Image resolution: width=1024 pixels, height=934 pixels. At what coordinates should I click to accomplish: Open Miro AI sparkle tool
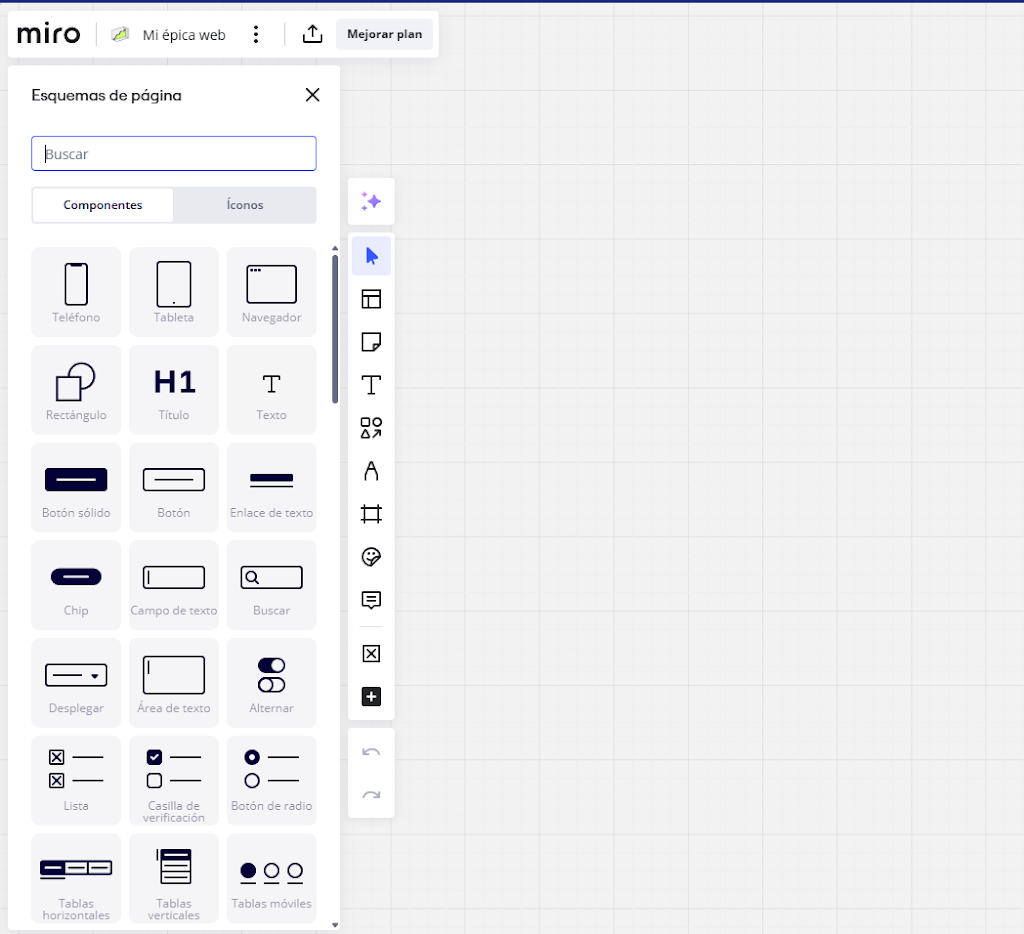coord(371,202)
